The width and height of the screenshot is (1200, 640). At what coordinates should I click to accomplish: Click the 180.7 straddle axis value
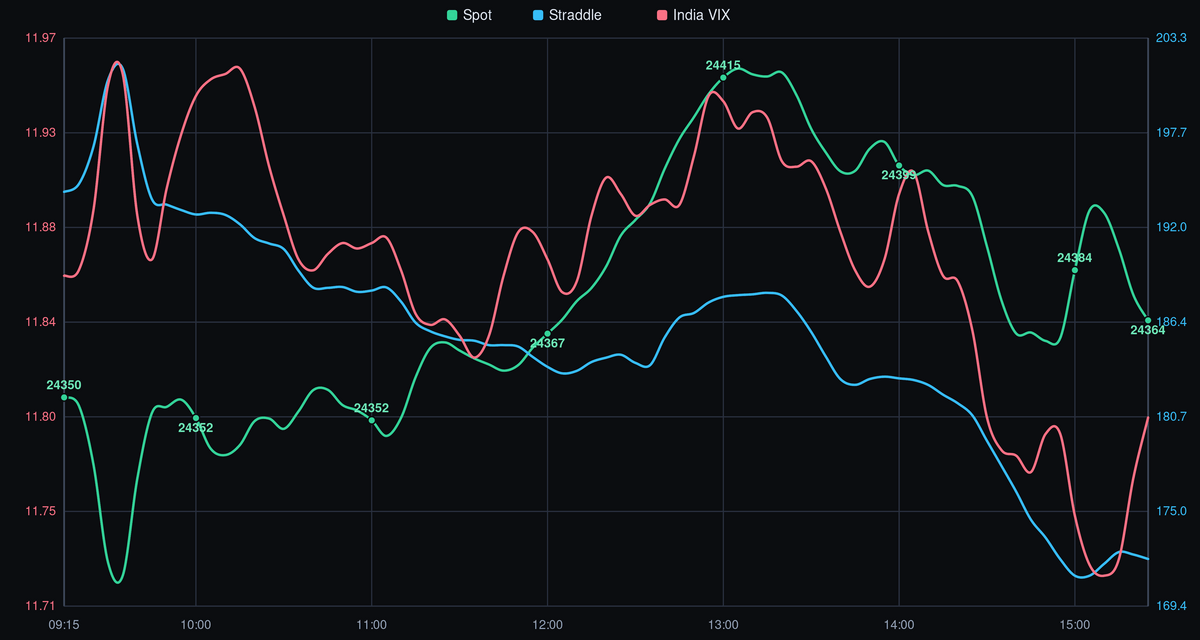pos(1171,417)
